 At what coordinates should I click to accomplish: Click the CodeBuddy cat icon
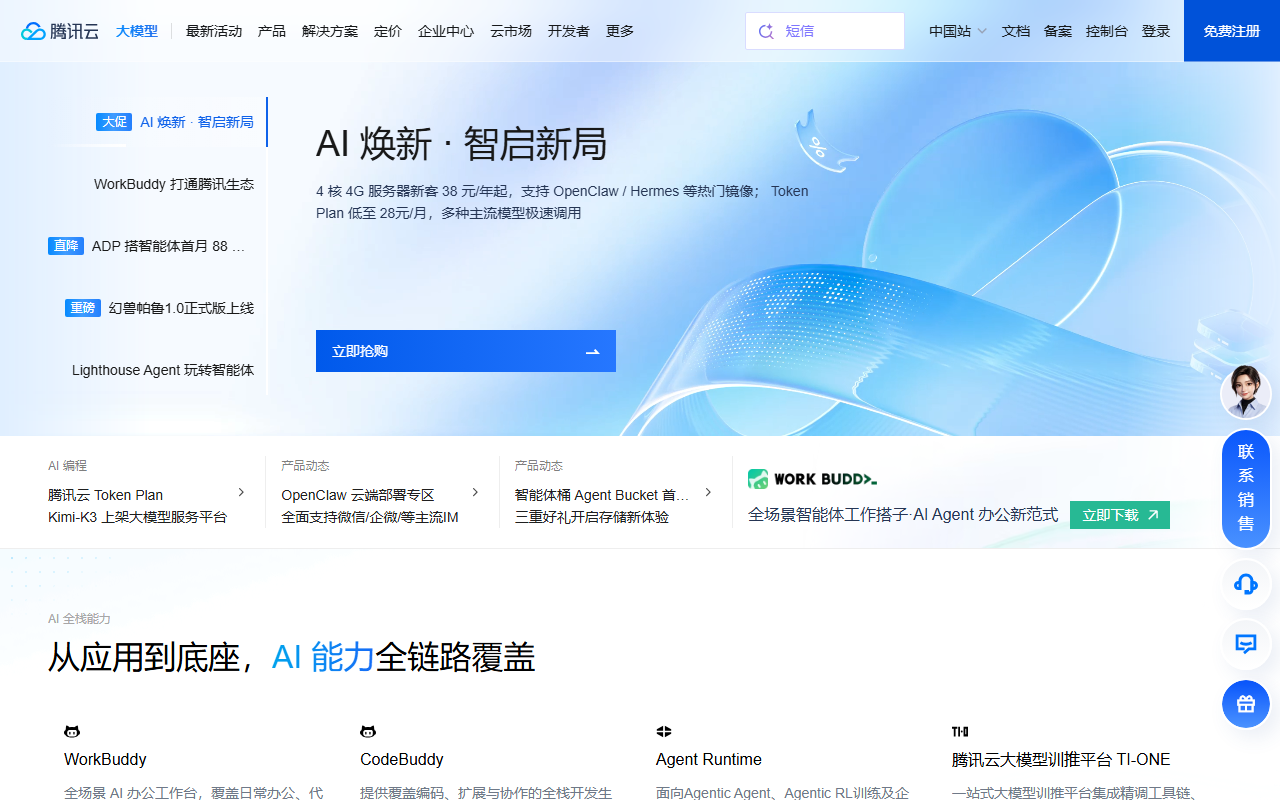click(368, 732)
